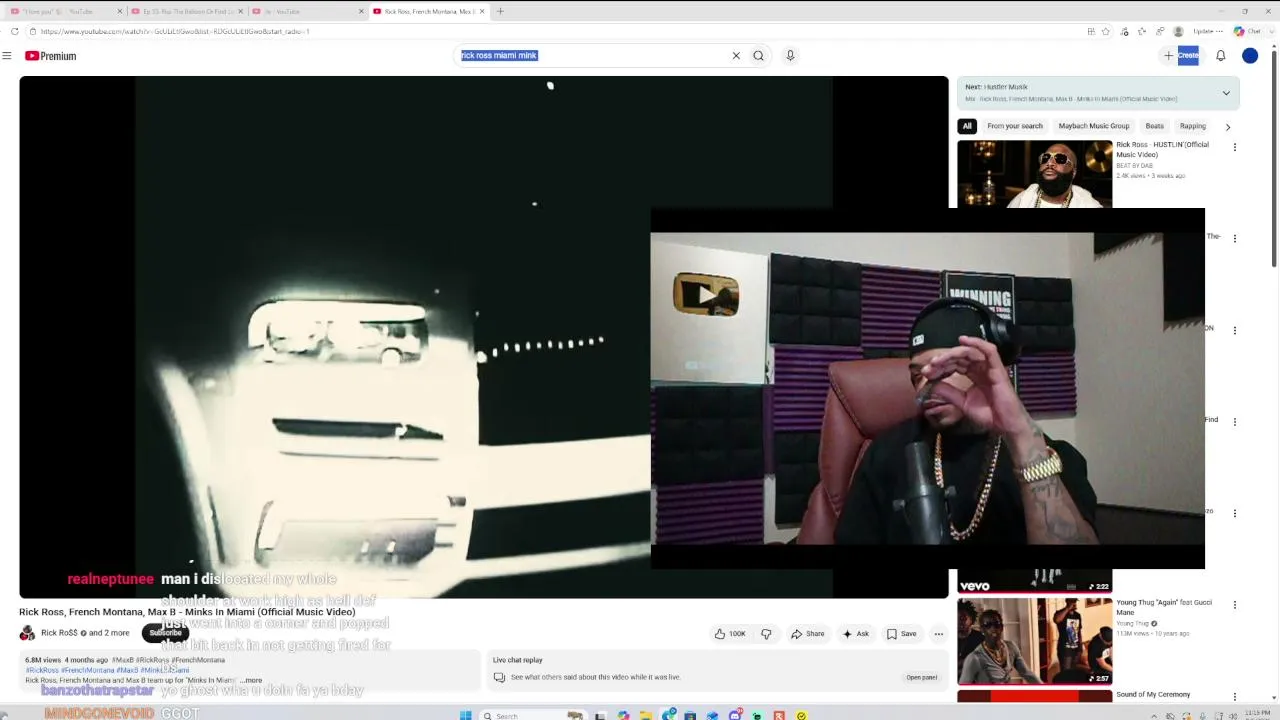Click the Create button
This screenshot has height=720, width=1280.
coord(1181,56)
